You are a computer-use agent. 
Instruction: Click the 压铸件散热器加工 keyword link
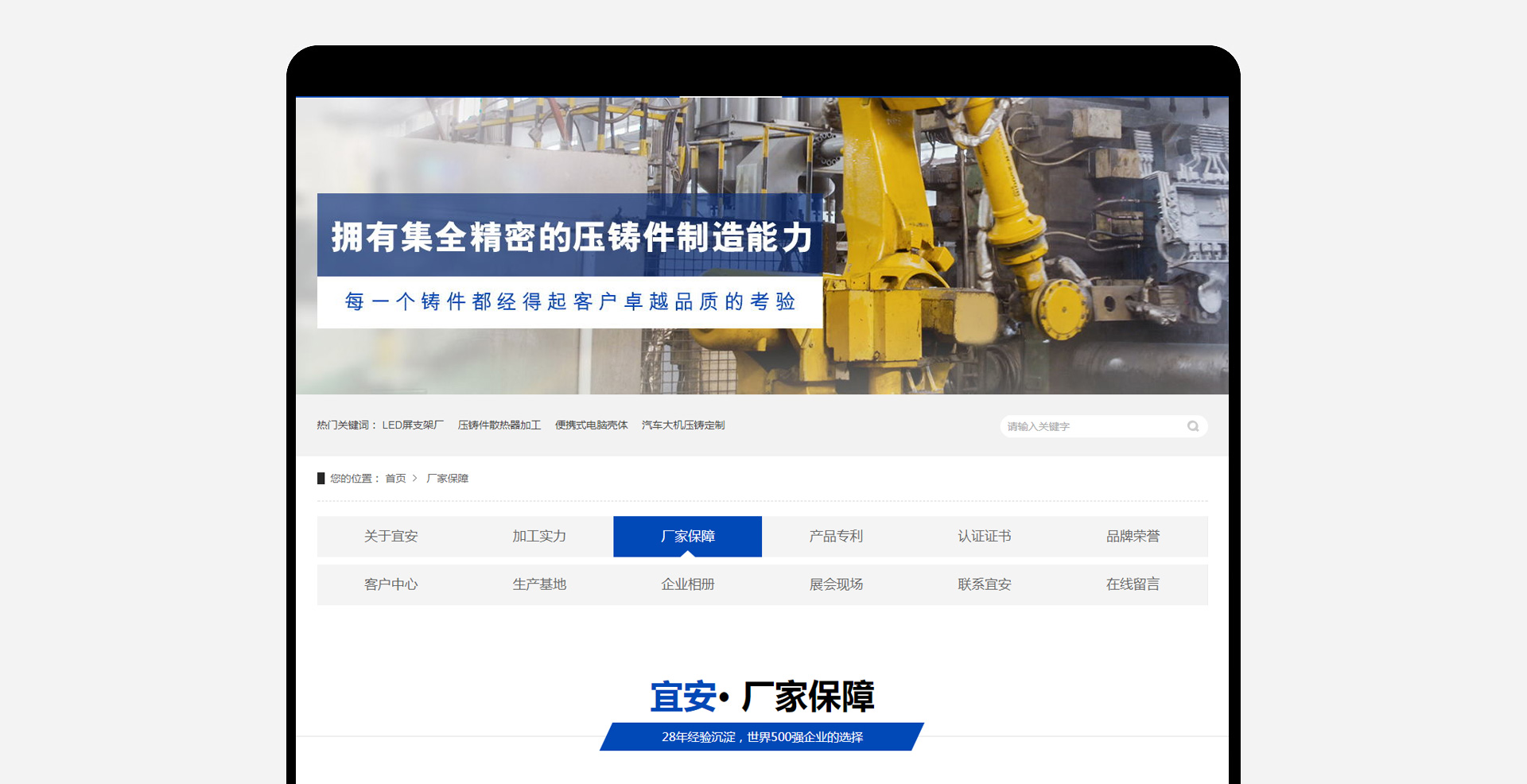[x=499, y=425]
